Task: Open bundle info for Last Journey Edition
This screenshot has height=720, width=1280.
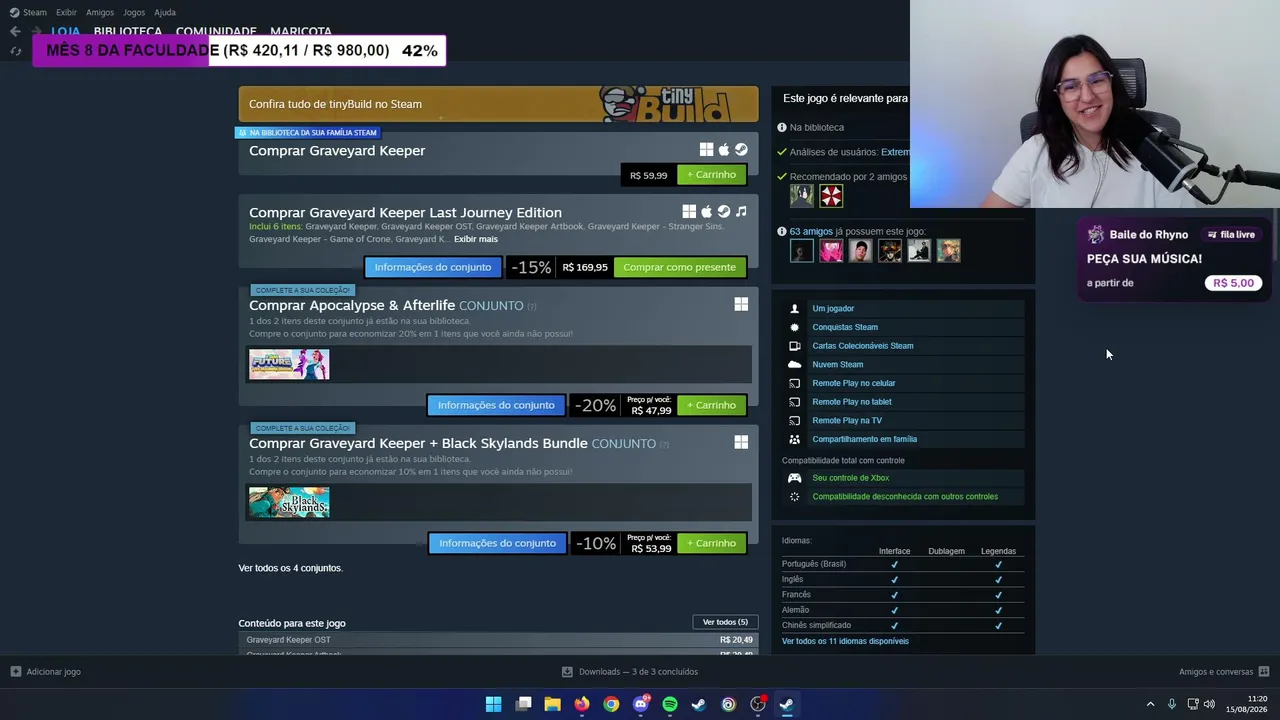Action: [433, 267]
